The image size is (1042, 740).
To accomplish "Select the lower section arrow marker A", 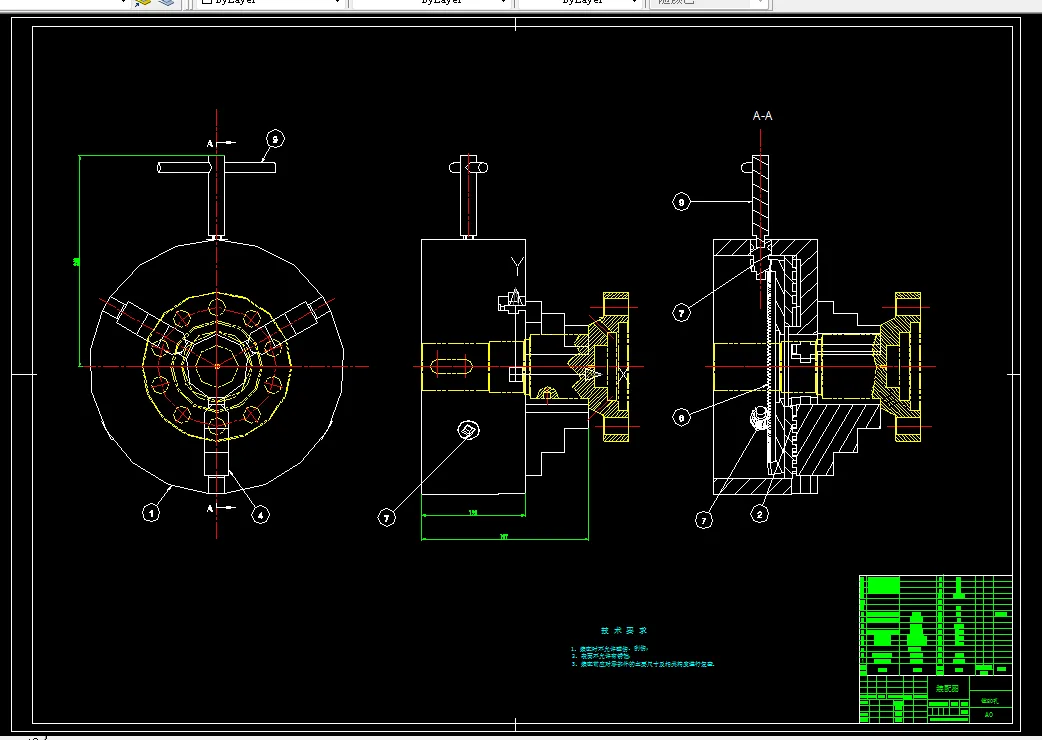I will [220, 508].
